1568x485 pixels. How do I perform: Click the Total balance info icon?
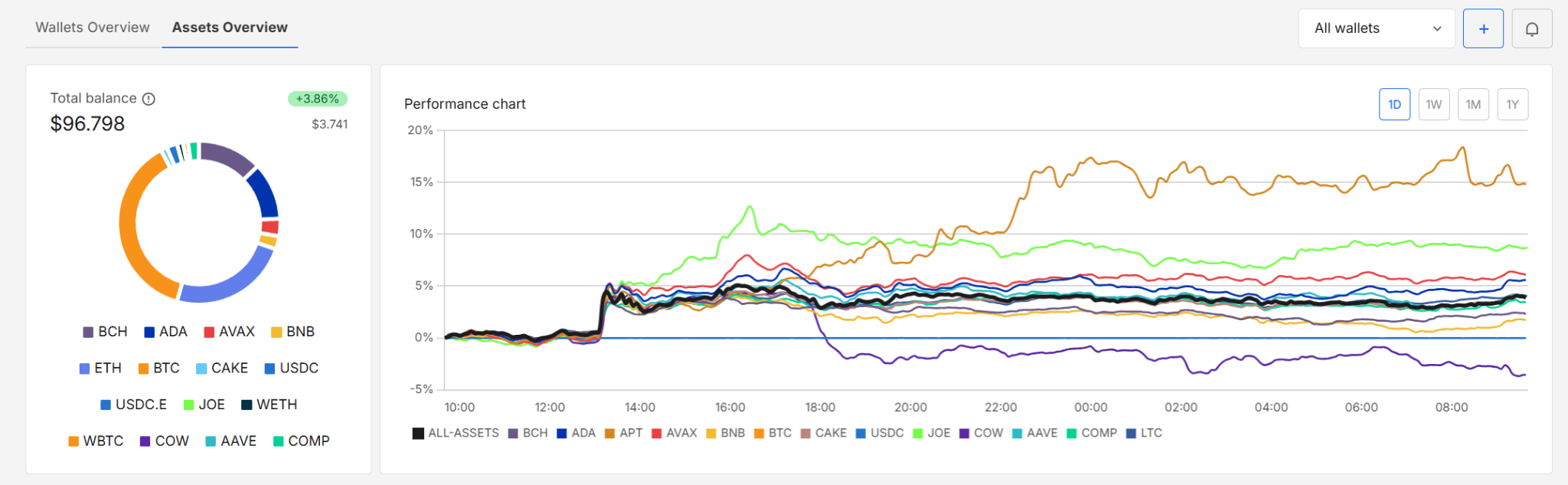pos(149,99)
